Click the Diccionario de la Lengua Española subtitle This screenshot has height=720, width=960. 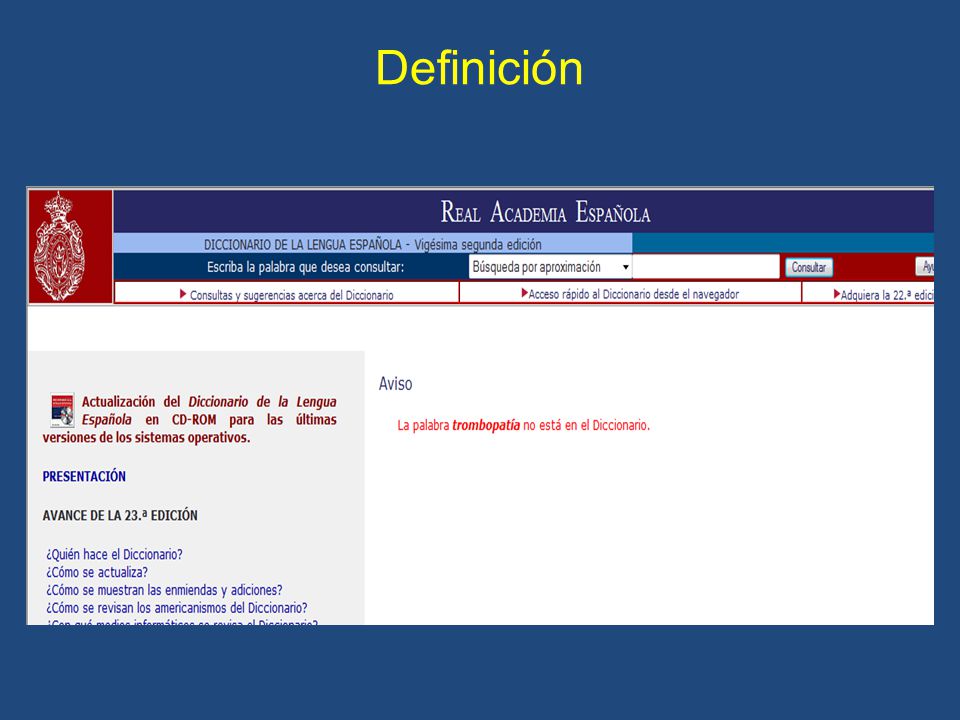pyautogui.click(x=373, y=244)
